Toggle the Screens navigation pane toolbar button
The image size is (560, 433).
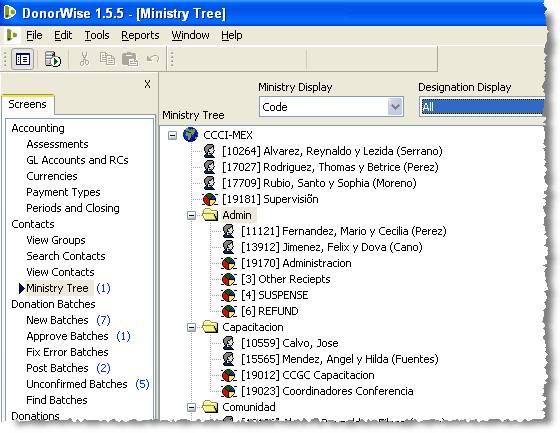(x=22, y=59)
